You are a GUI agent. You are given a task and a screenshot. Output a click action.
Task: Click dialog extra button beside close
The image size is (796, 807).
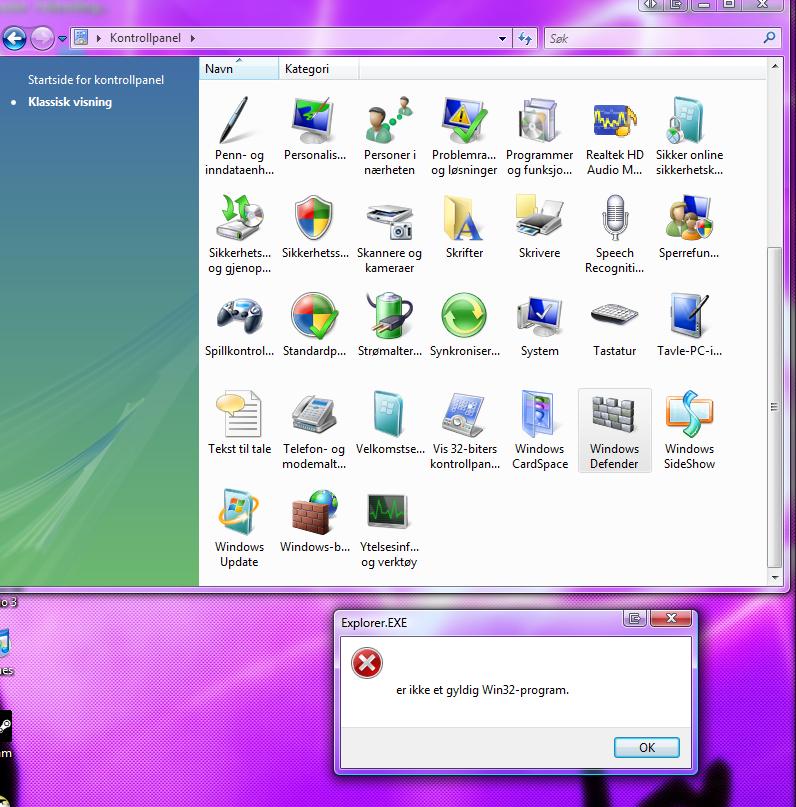click(x=634, y=618)
